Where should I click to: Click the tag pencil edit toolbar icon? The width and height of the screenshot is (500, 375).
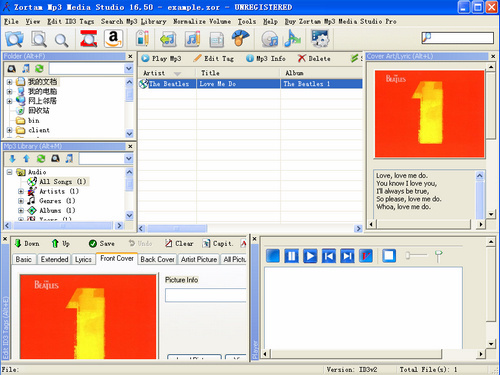point(143,39)
